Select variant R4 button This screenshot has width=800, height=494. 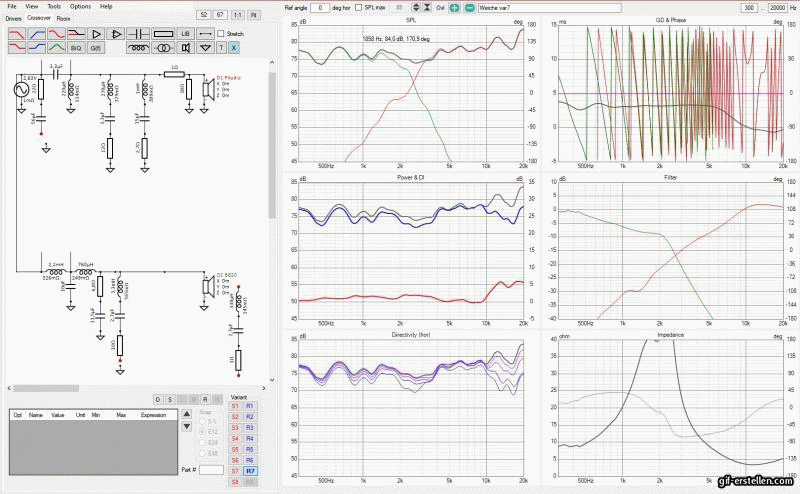coord(250,437)
